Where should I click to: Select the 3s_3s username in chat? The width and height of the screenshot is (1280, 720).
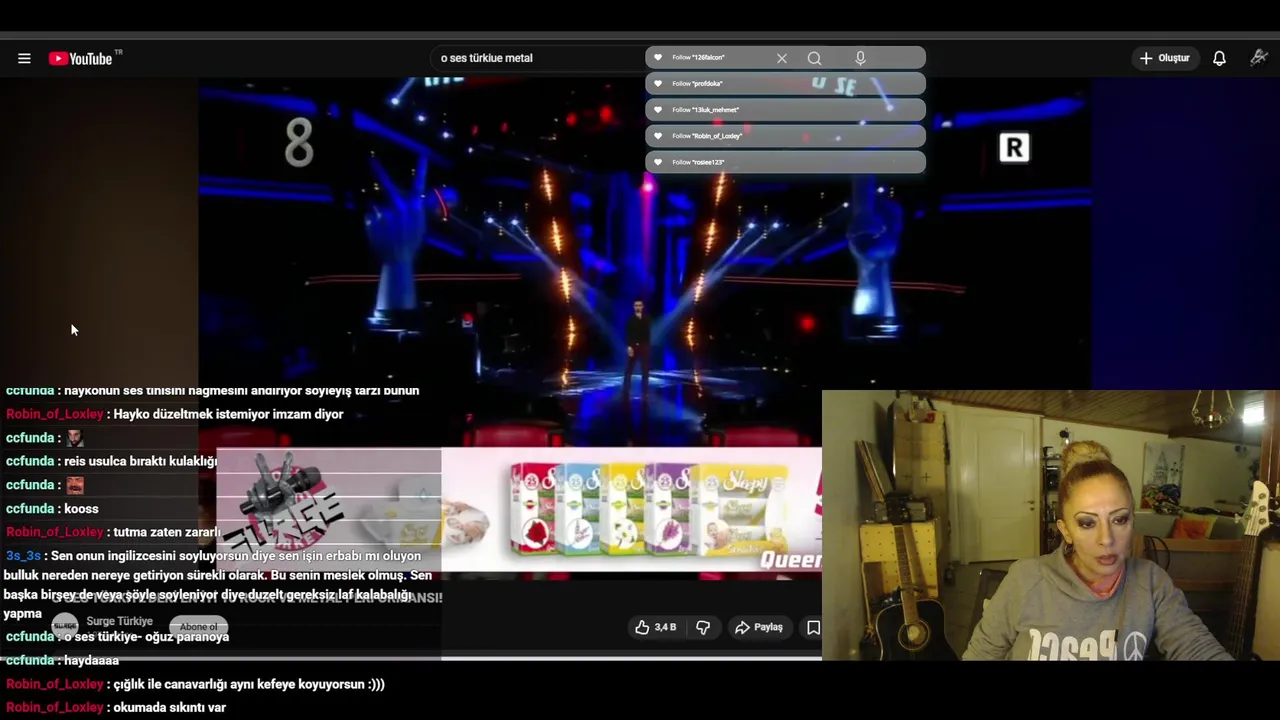click(23, 556)
